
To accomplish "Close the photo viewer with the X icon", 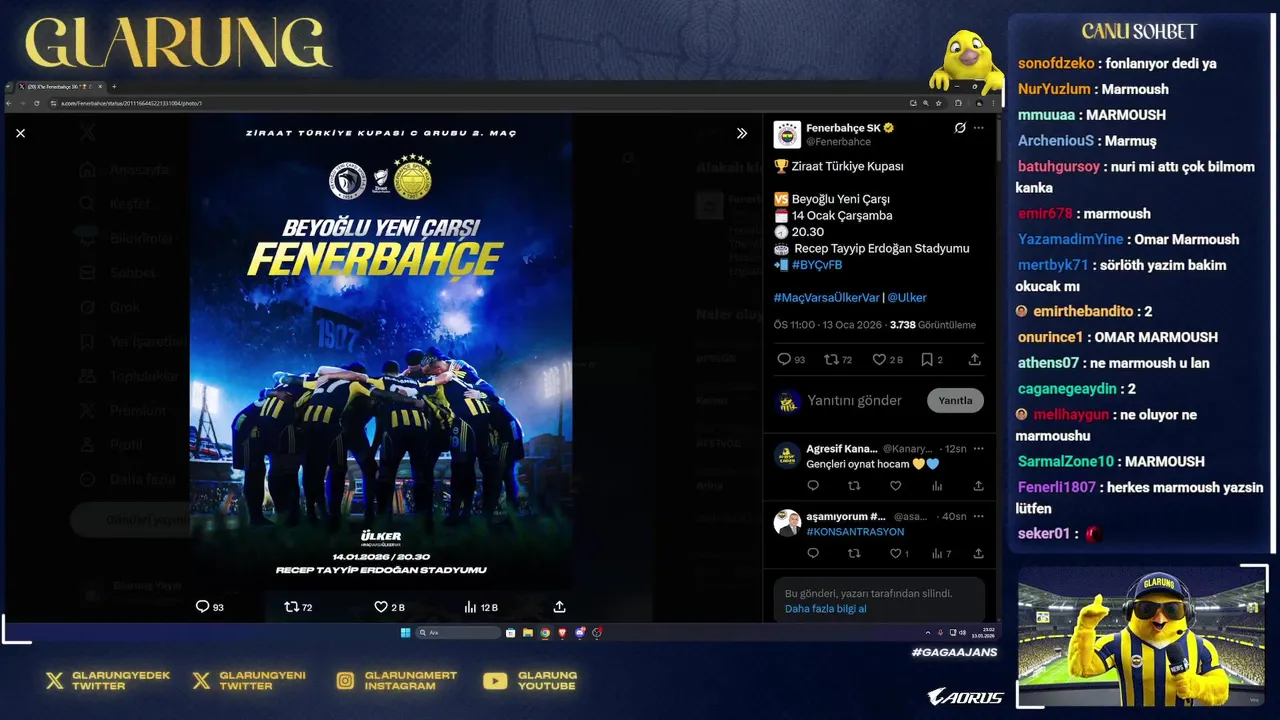I will tap(20, 133).
